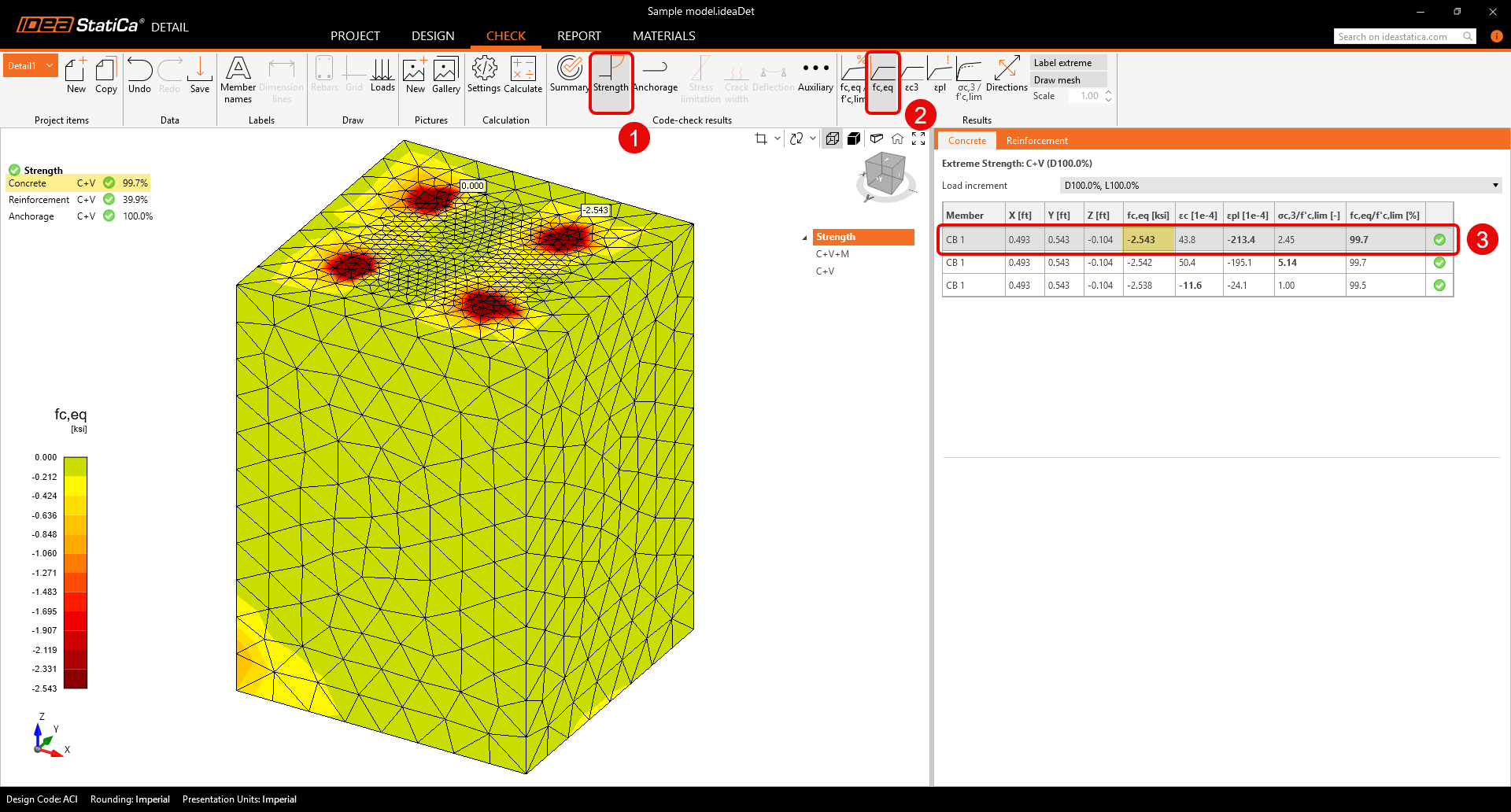Open the REPORT ribbon tab
Image resolution: width=1511 pixels, height=812 pixels.
click(x=579, y=36)
